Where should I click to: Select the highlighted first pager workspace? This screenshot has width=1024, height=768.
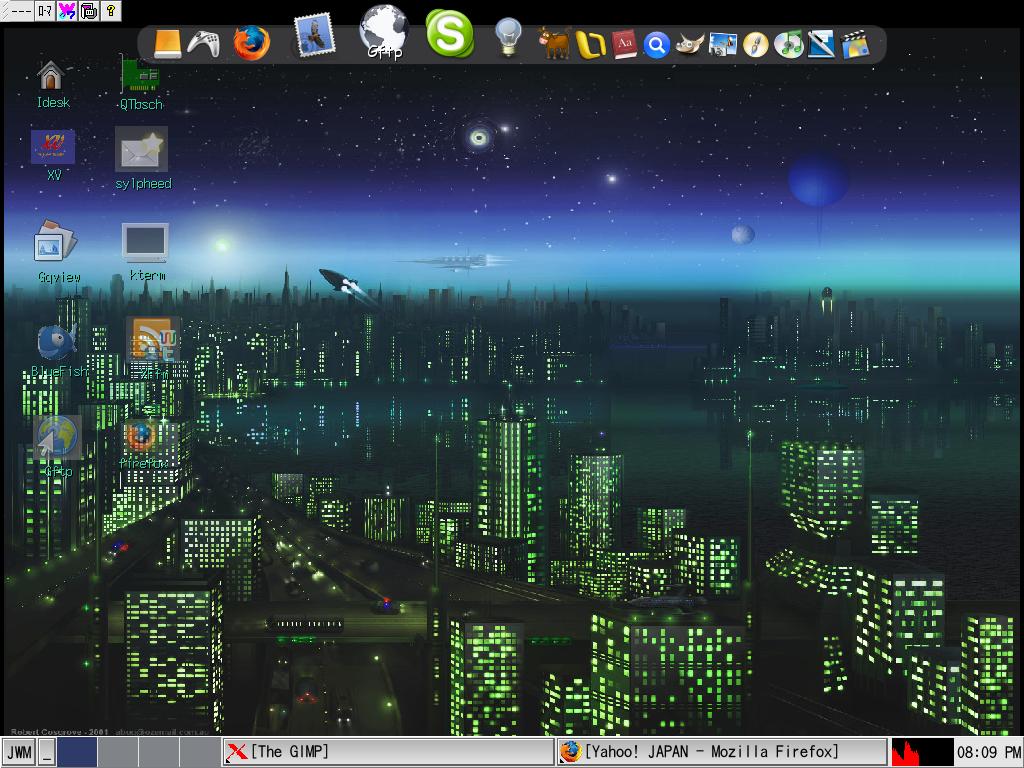(76, 752)
